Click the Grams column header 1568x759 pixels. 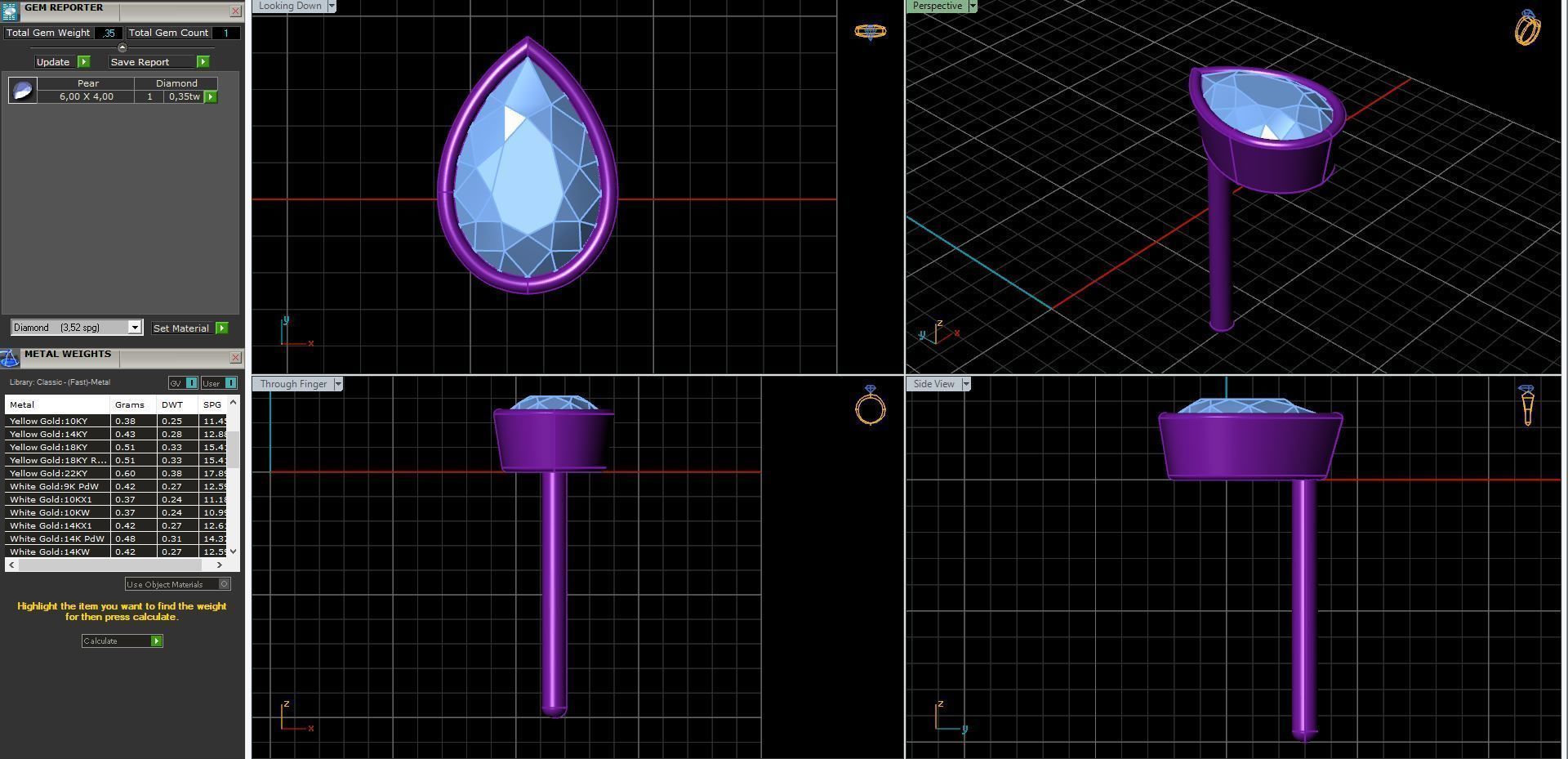tap(132, 404)
